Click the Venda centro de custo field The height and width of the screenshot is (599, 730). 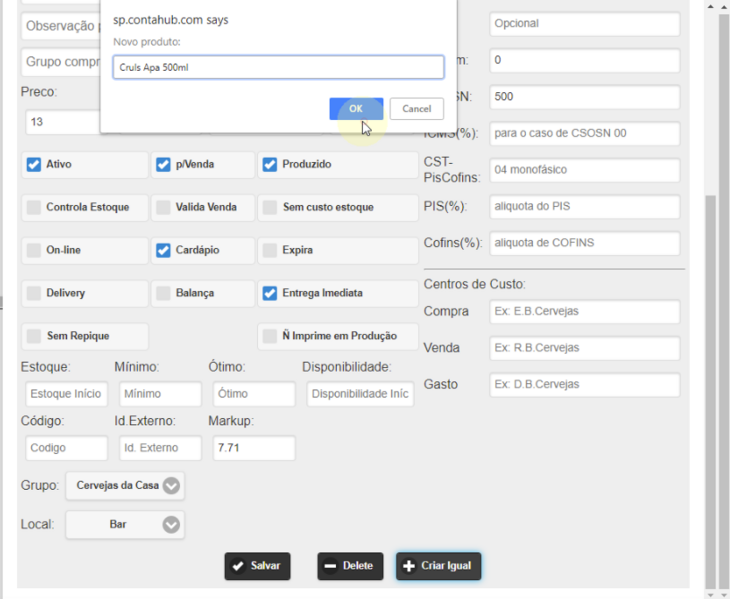pos(585,348)
